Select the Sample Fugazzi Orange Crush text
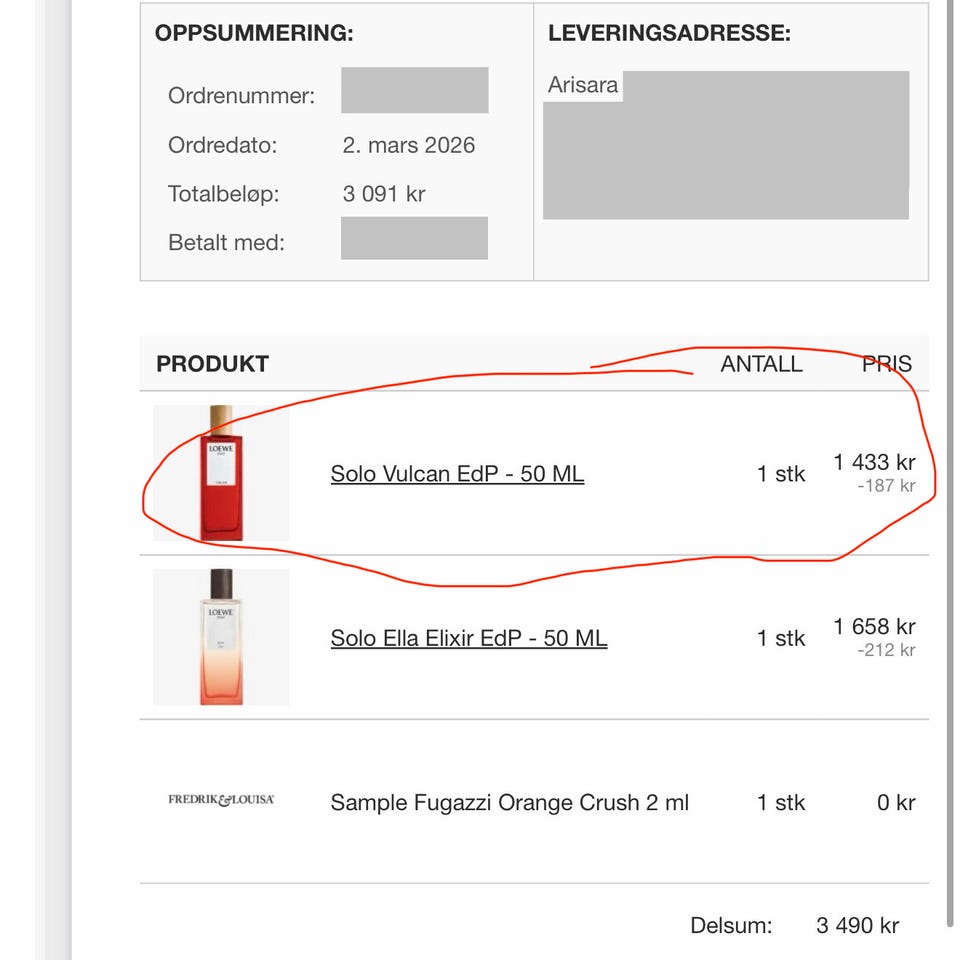This screenshot has width=960, height=960. (x=509, y=802)
